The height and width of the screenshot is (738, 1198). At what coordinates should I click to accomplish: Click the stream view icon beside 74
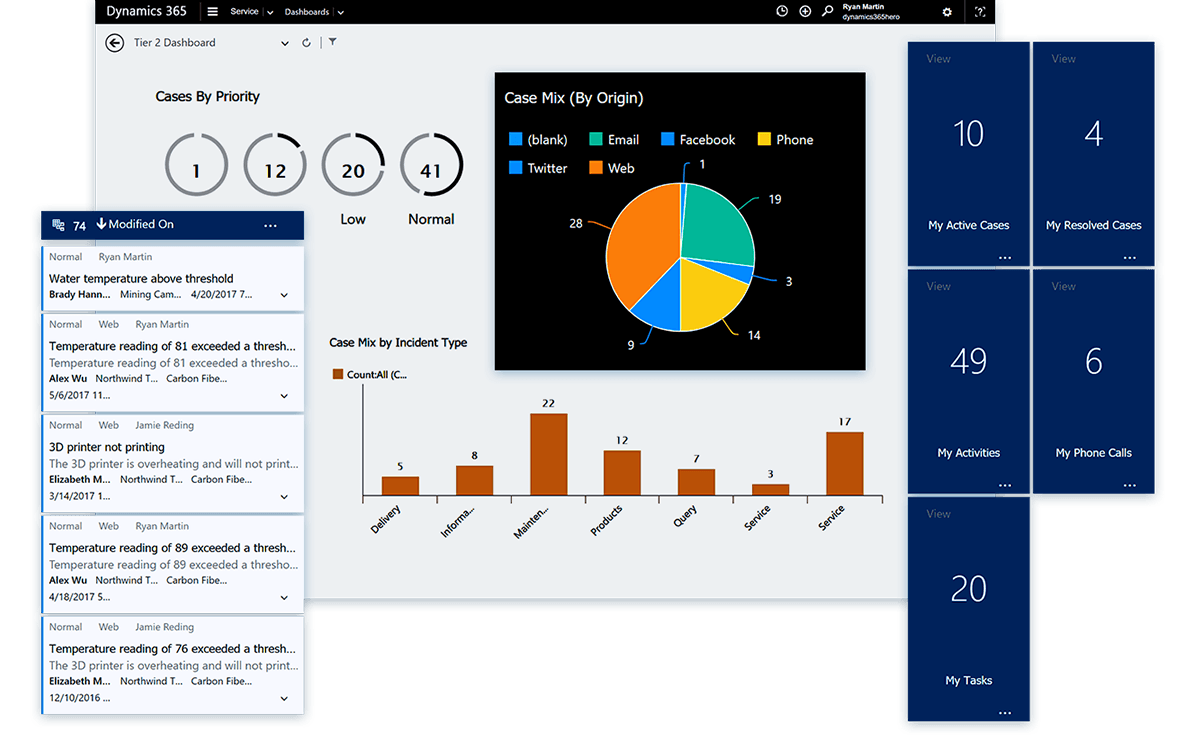58,225
